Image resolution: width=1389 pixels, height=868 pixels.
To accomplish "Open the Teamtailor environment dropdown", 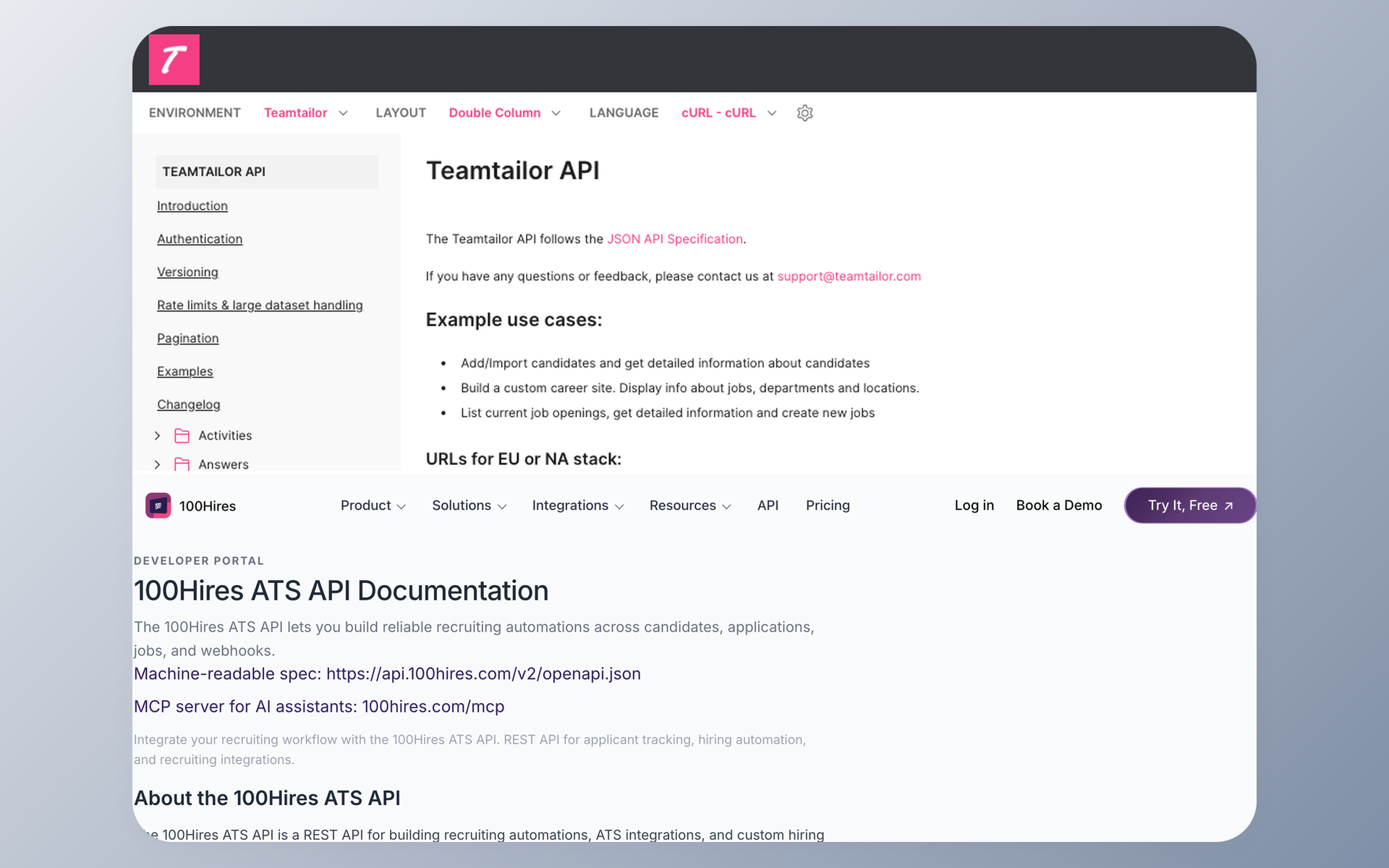I will tap(306, 113).
